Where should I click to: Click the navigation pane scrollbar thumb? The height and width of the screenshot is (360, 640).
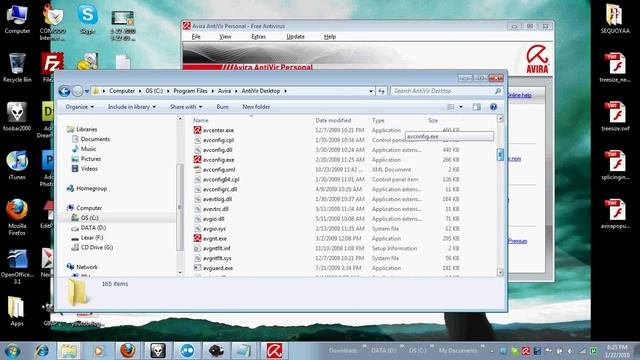(179, 207)
